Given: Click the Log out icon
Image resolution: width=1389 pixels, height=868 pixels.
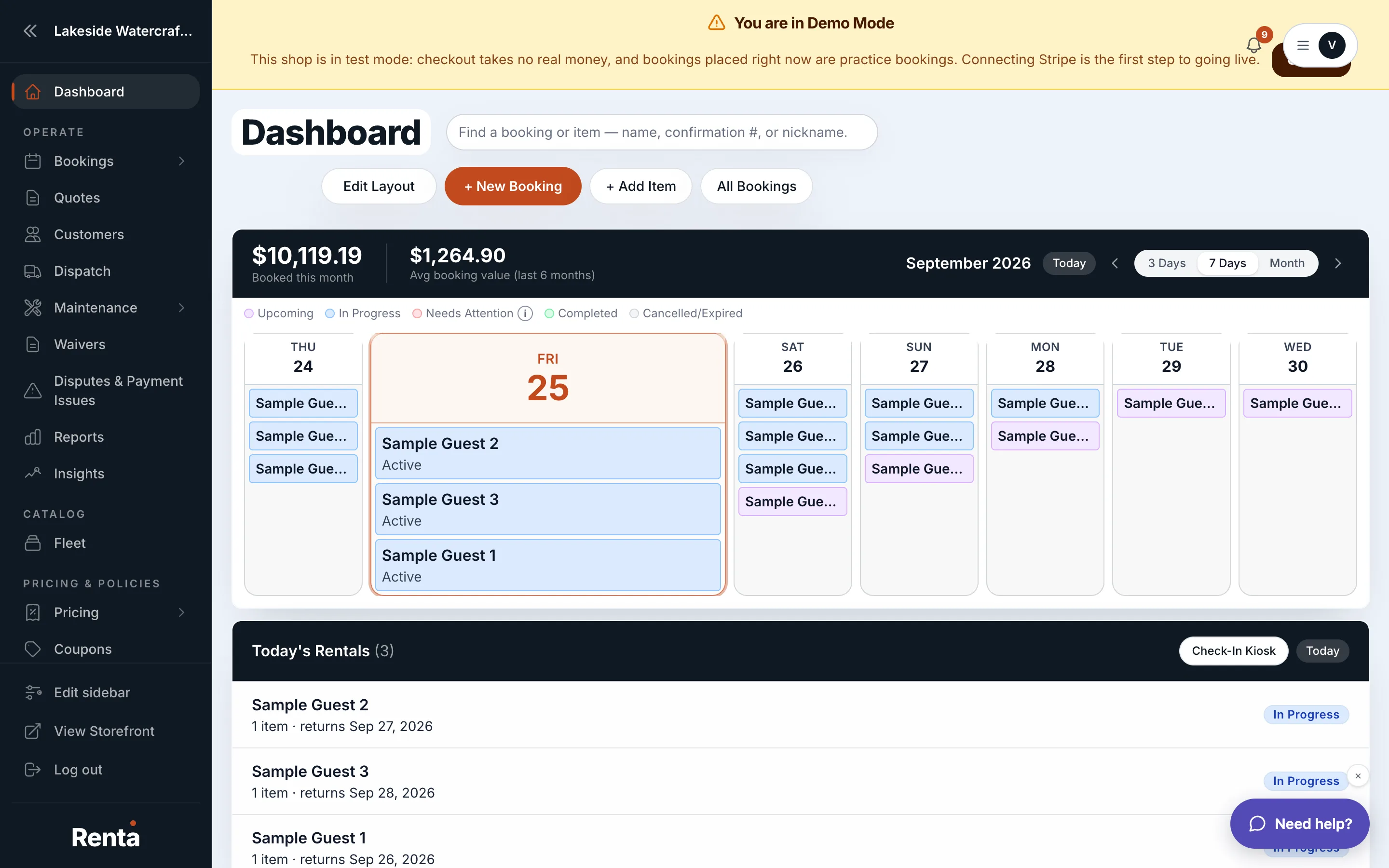Looking at the screenshot, I should 33,769.
